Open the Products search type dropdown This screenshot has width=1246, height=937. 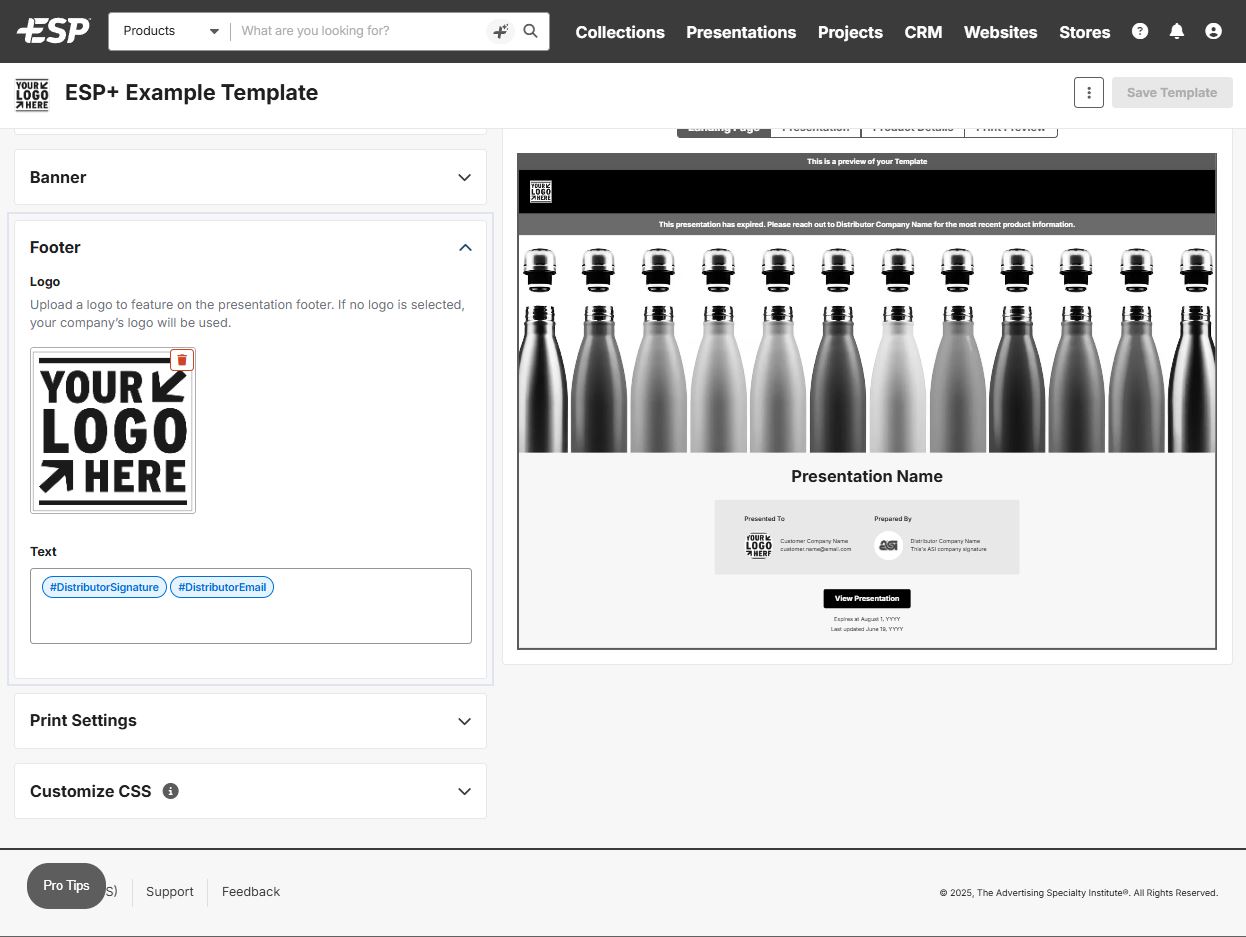[x=170, y=31]
